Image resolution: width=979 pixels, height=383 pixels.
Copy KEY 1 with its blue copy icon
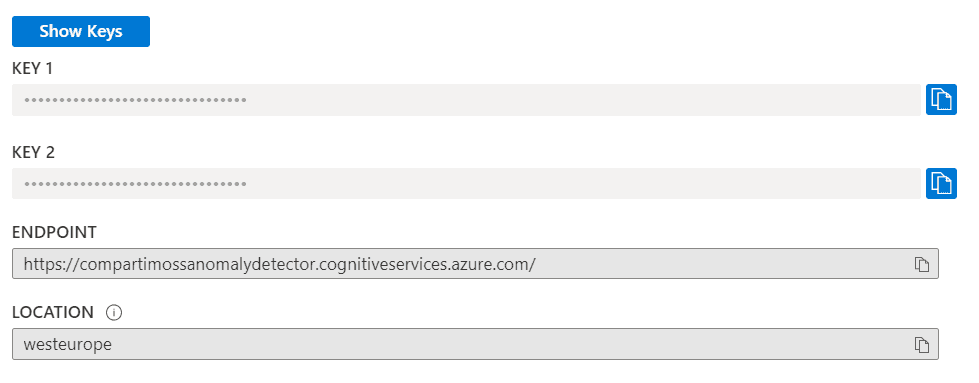tap(941, 99)
